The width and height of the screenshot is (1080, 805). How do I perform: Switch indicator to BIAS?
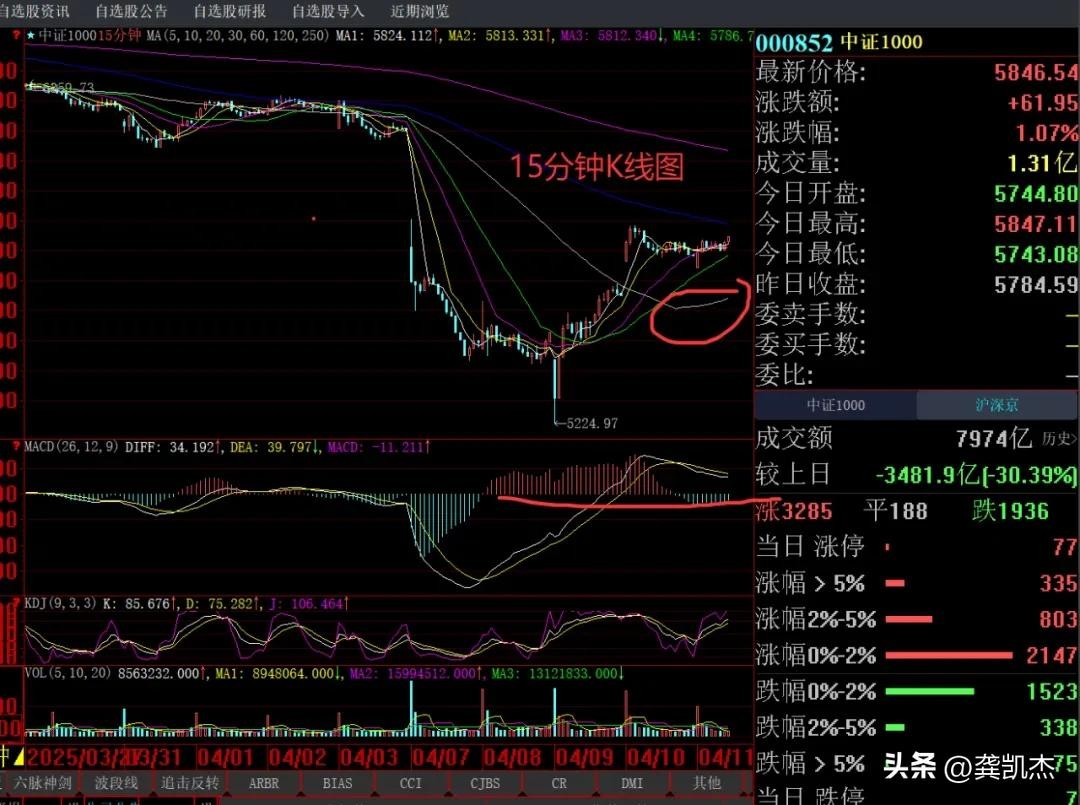(x=337, y=782)
